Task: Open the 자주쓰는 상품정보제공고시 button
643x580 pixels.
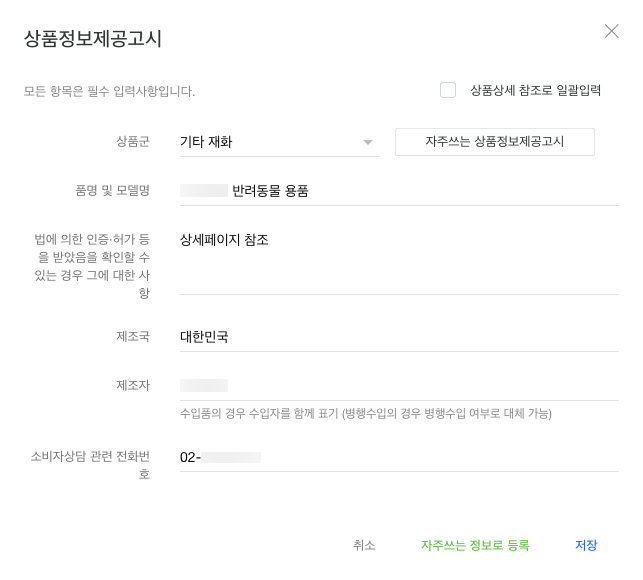Action: pos(494,142)
